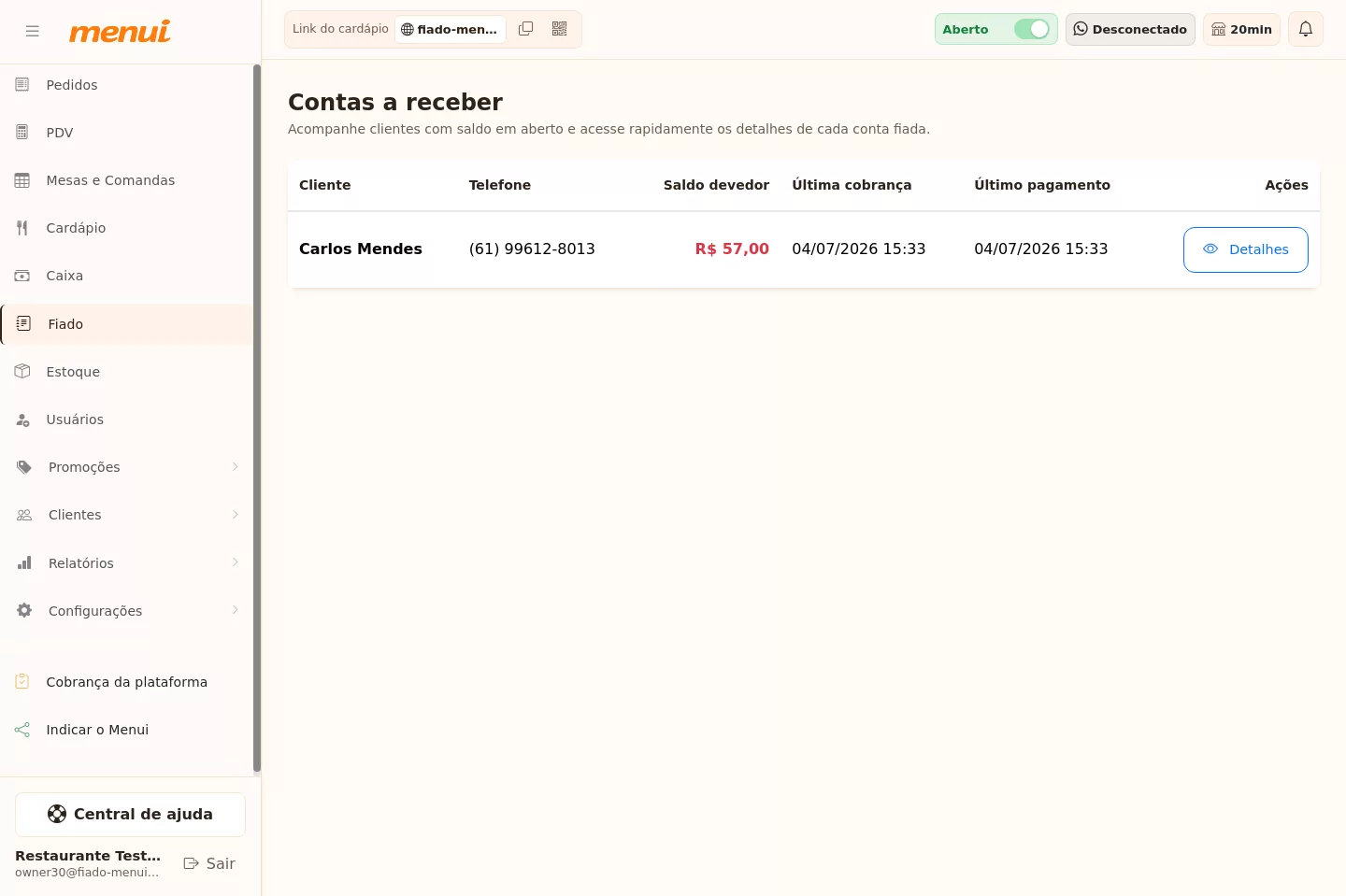Click the Desconectado WhatsApp button

click(x=1130, y=29)
